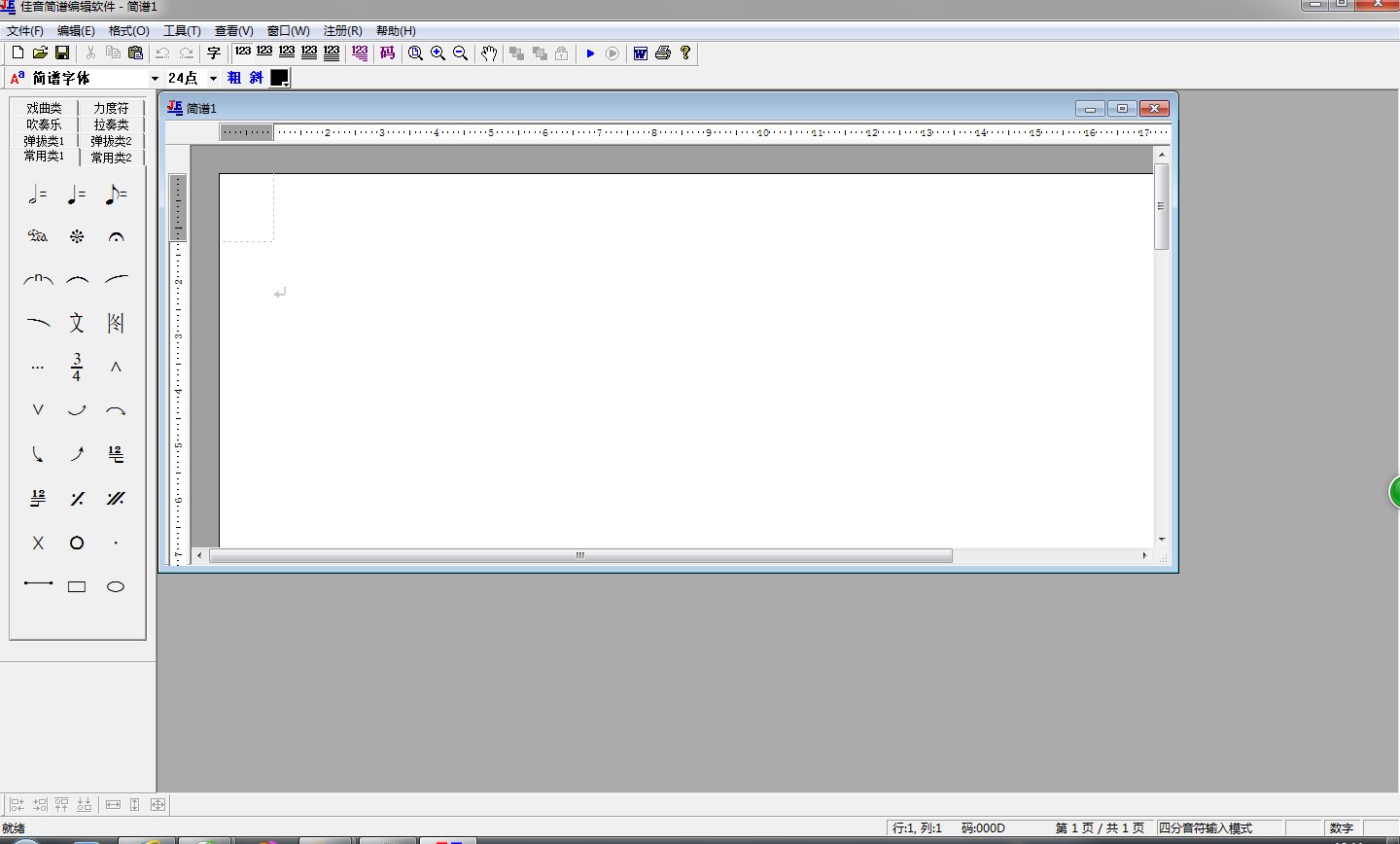The height and width of the screenshot is (844, 1400).
Task: Insert the bold circle symbol from the palette
Action: click(77, 543)
